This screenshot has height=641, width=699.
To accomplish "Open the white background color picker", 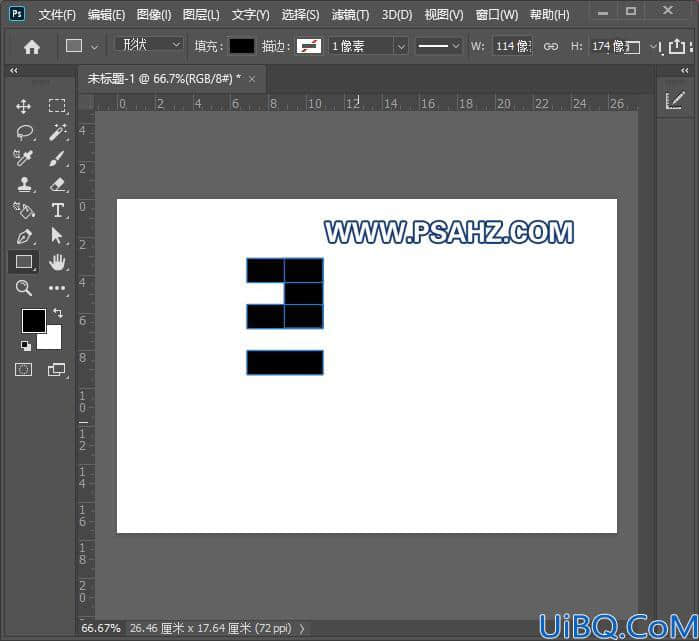I will click(52, 340).
